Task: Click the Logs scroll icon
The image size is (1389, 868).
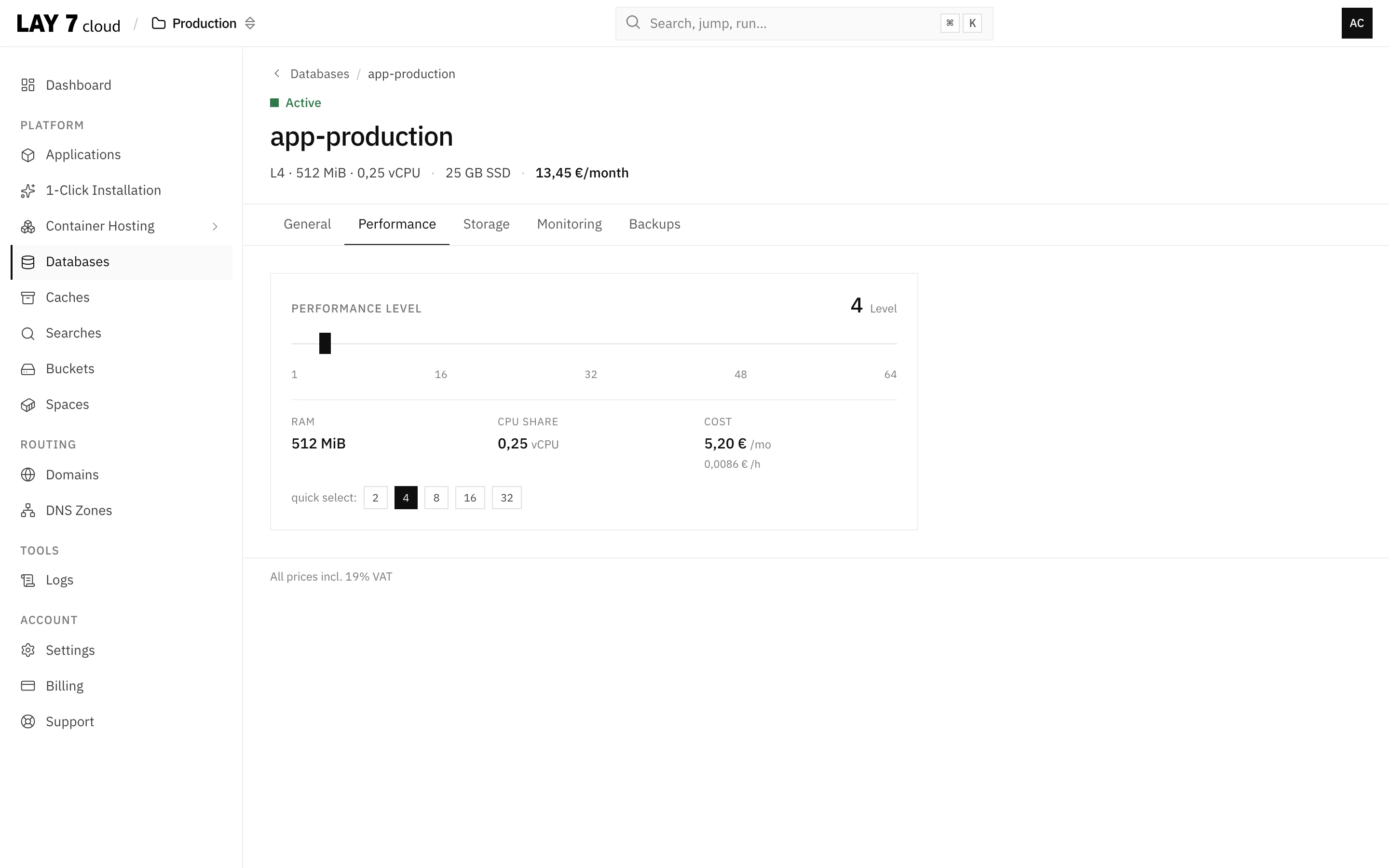Action: coord(27,581)
